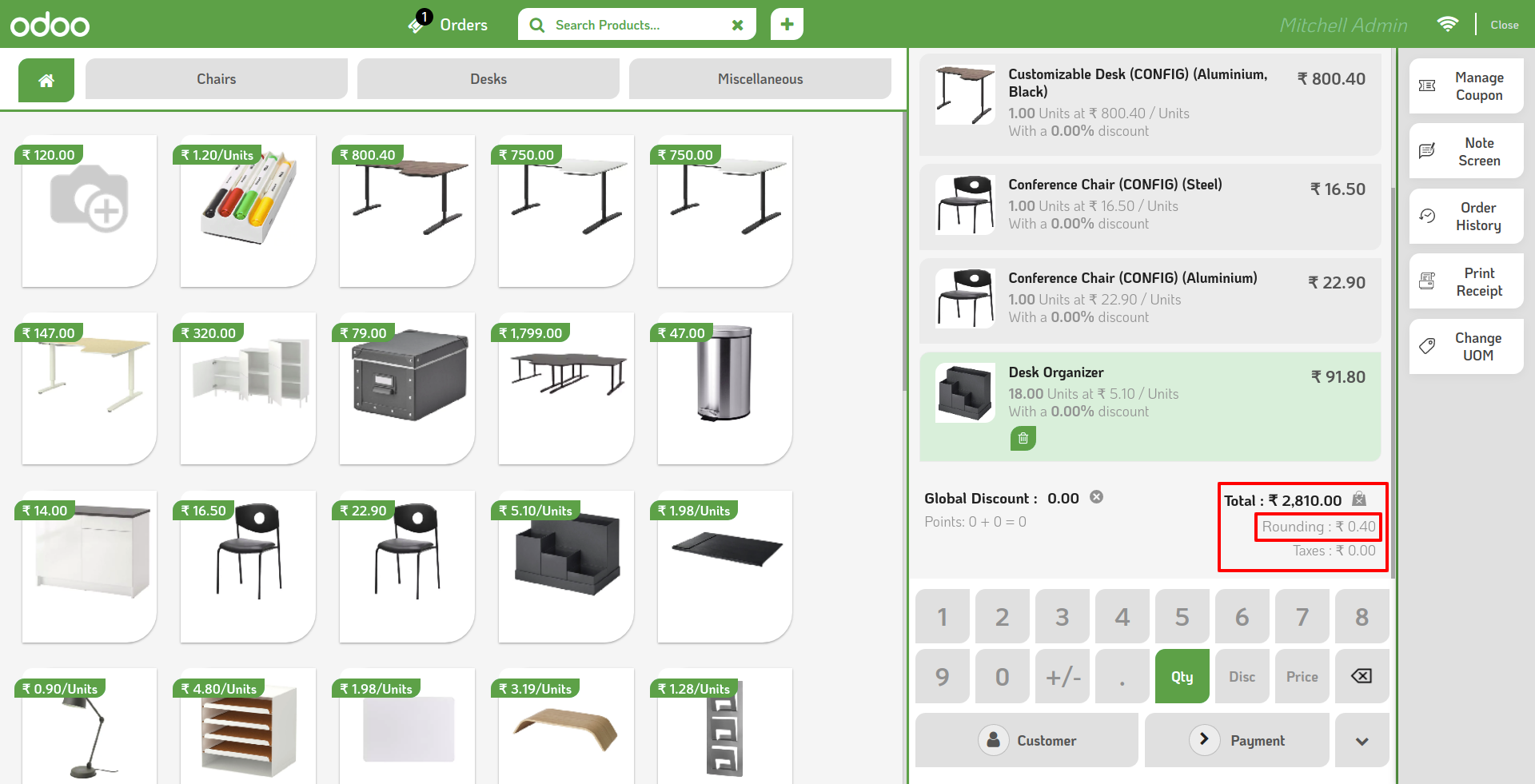This screenshot has height=784, width=1535.
Task: Select the Desks category tab
Action: (x=488, y=79)
